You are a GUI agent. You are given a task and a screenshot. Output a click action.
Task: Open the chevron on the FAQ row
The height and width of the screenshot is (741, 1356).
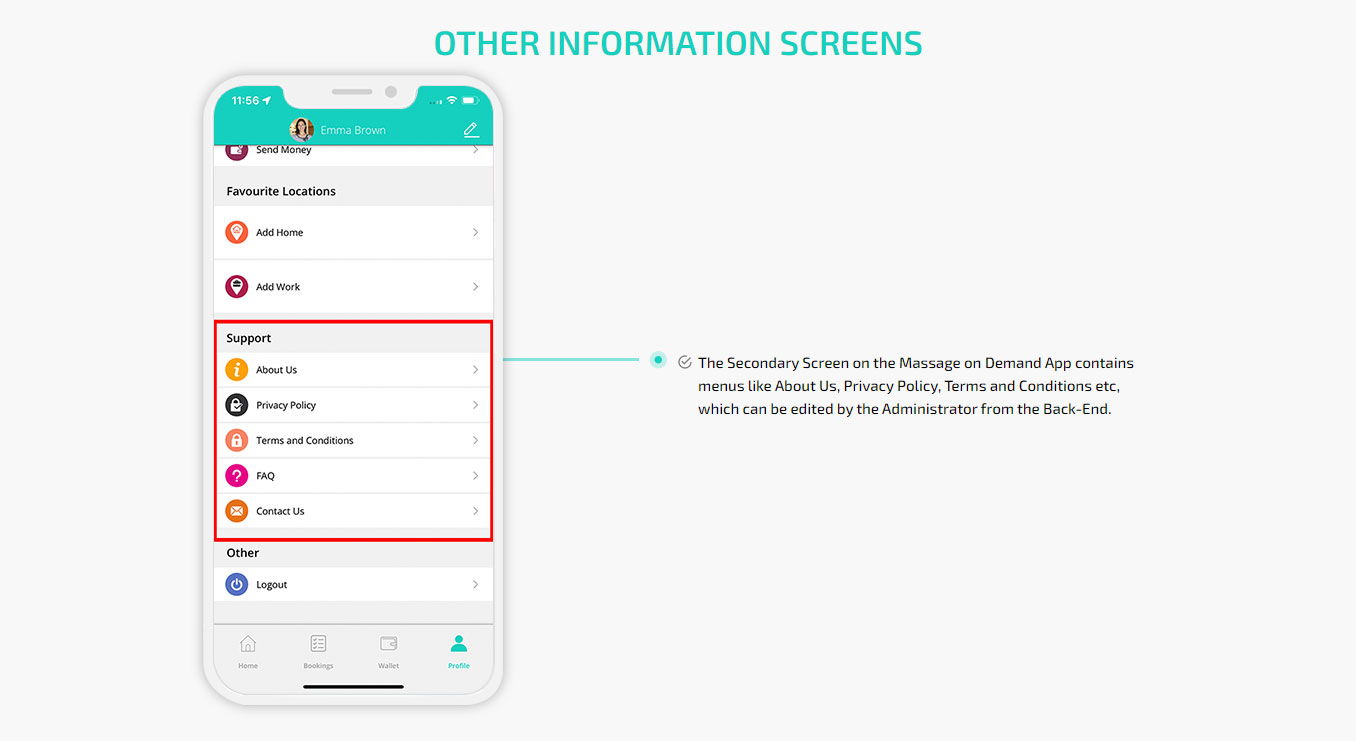(x=475, y=476)
